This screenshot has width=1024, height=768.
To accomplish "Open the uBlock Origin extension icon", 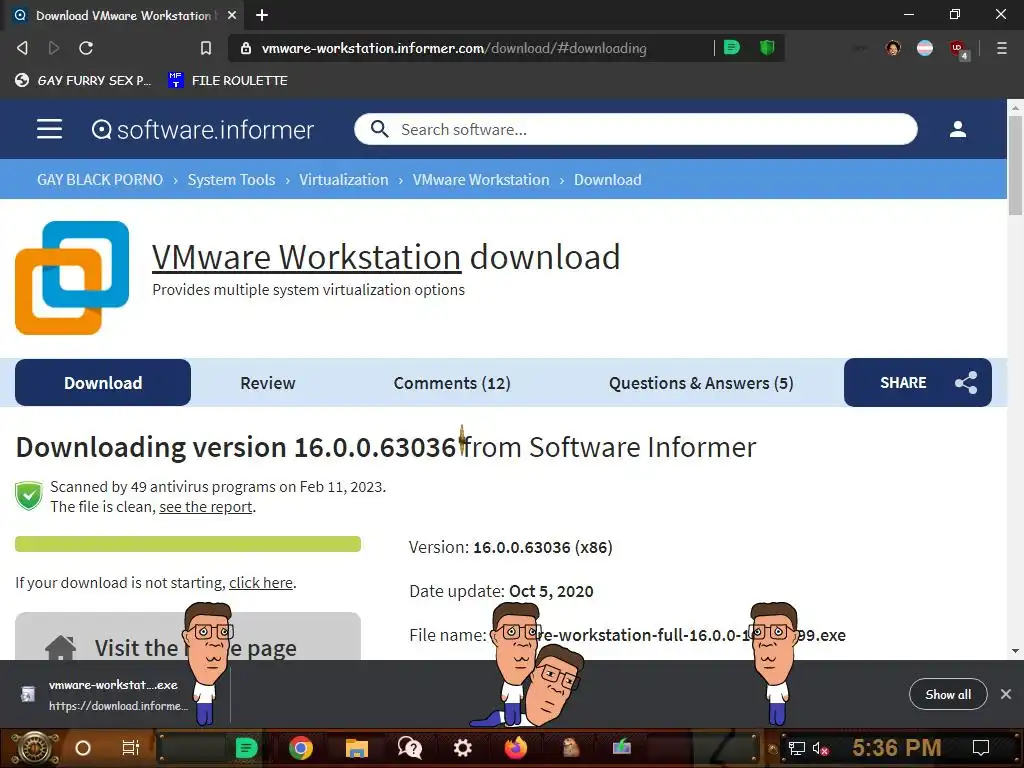I will point(958,49).
